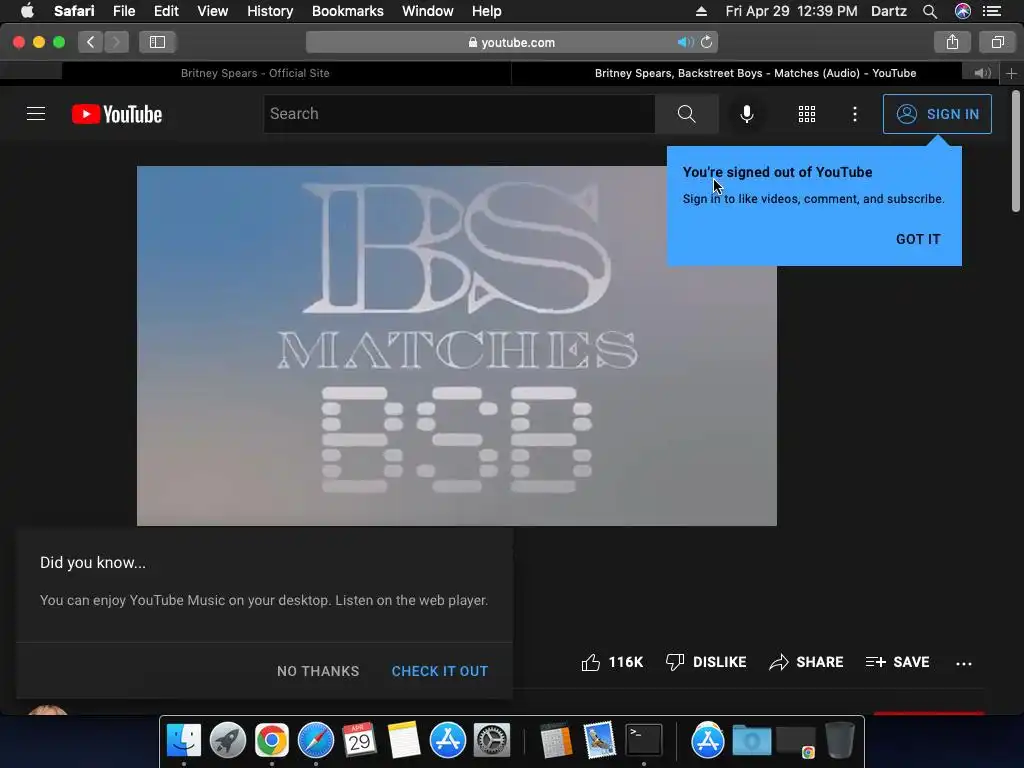
Task: Start voice search with the microphone icon
Action: coord(746,114)
